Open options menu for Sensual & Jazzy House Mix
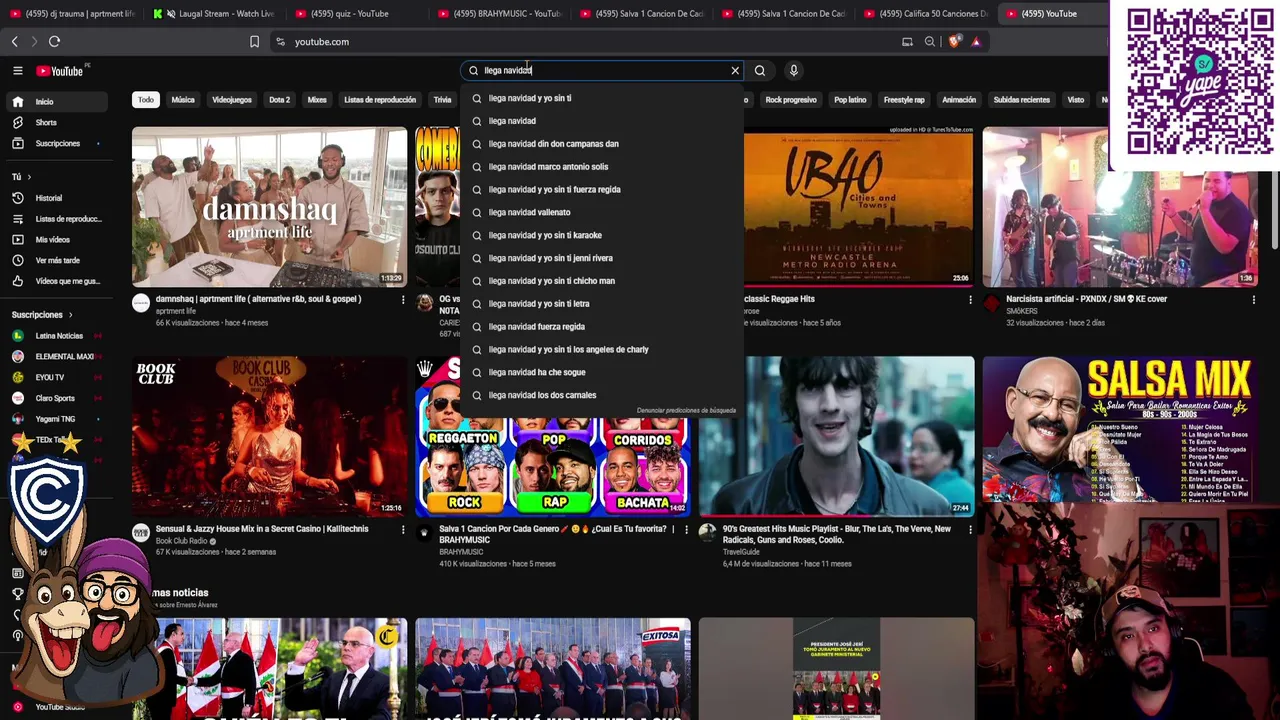The width and height of the screenshot is (1280, 720). click(x=403, y=529)
